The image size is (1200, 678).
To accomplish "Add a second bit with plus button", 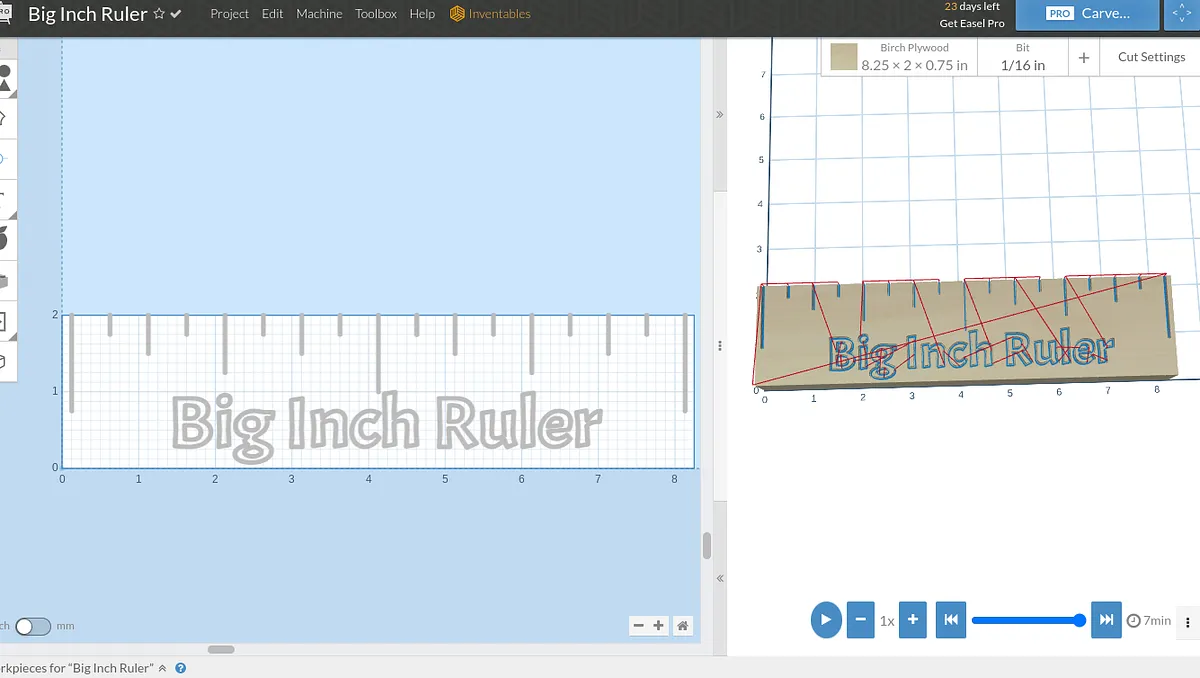I will click(x=1083, y=58).
